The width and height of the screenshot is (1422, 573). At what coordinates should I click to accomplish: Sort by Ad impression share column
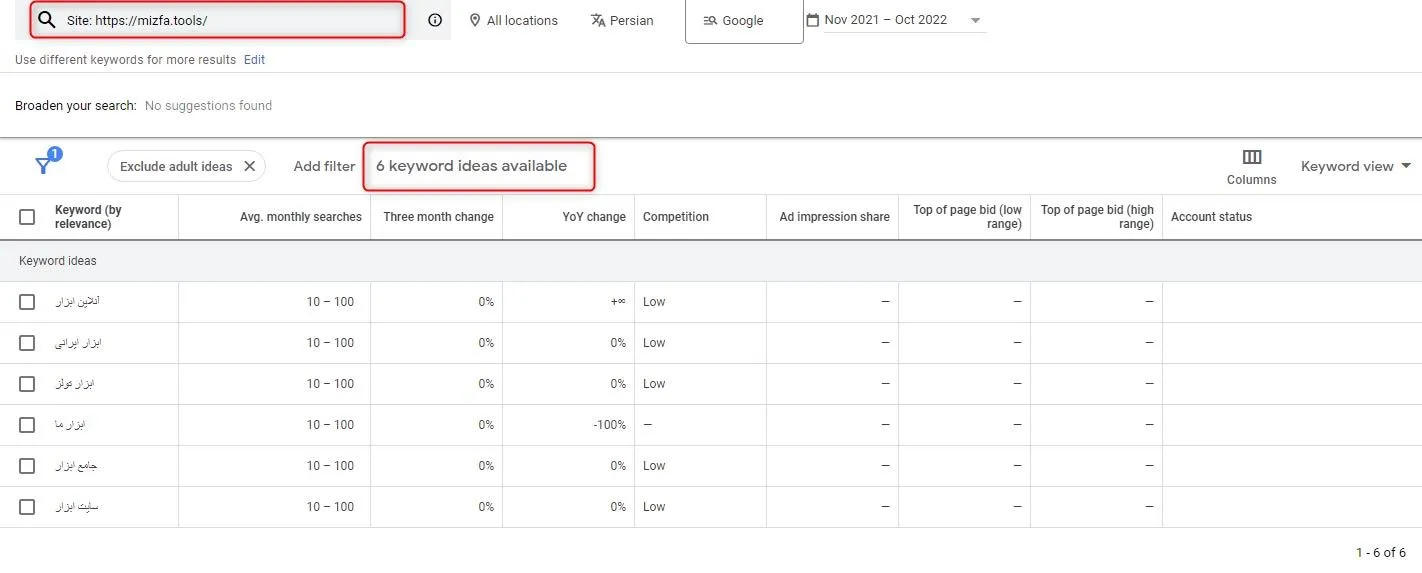click(x=834, y=217)
